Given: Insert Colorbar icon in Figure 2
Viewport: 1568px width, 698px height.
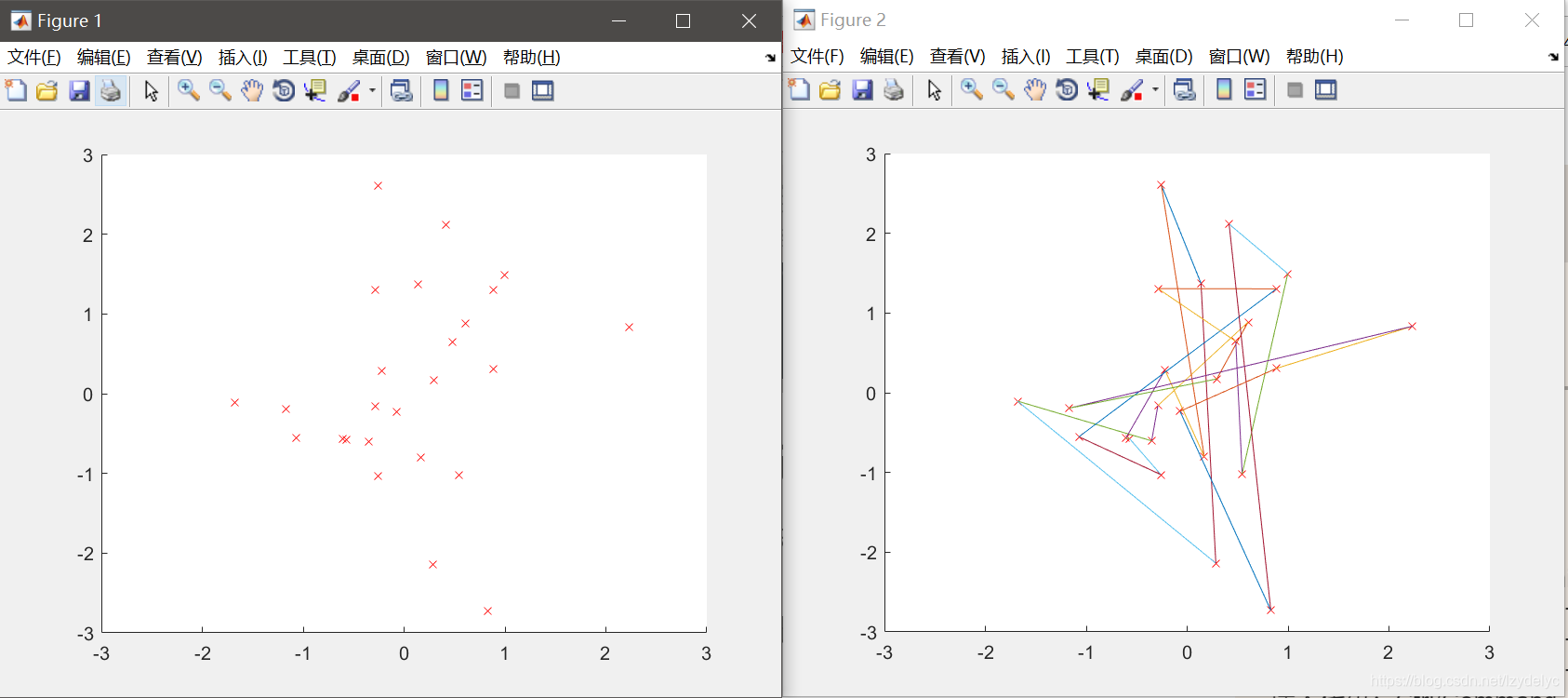Looking at the screenshot, I should click(x=1225, y=89).
